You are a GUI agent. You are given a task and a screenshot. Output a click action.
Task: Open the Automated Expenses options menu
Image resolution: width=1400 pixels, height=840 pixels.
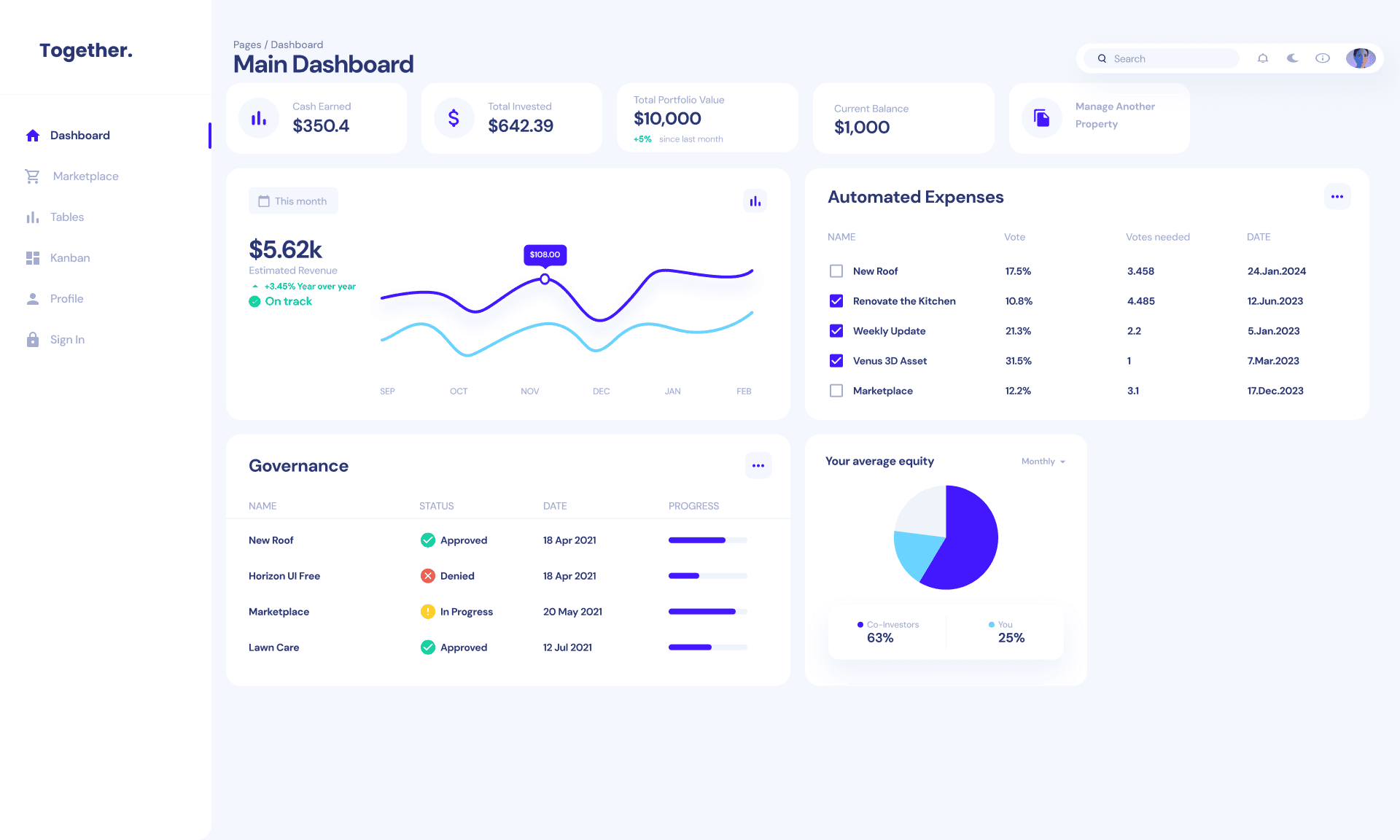[x=1337, y=196]
